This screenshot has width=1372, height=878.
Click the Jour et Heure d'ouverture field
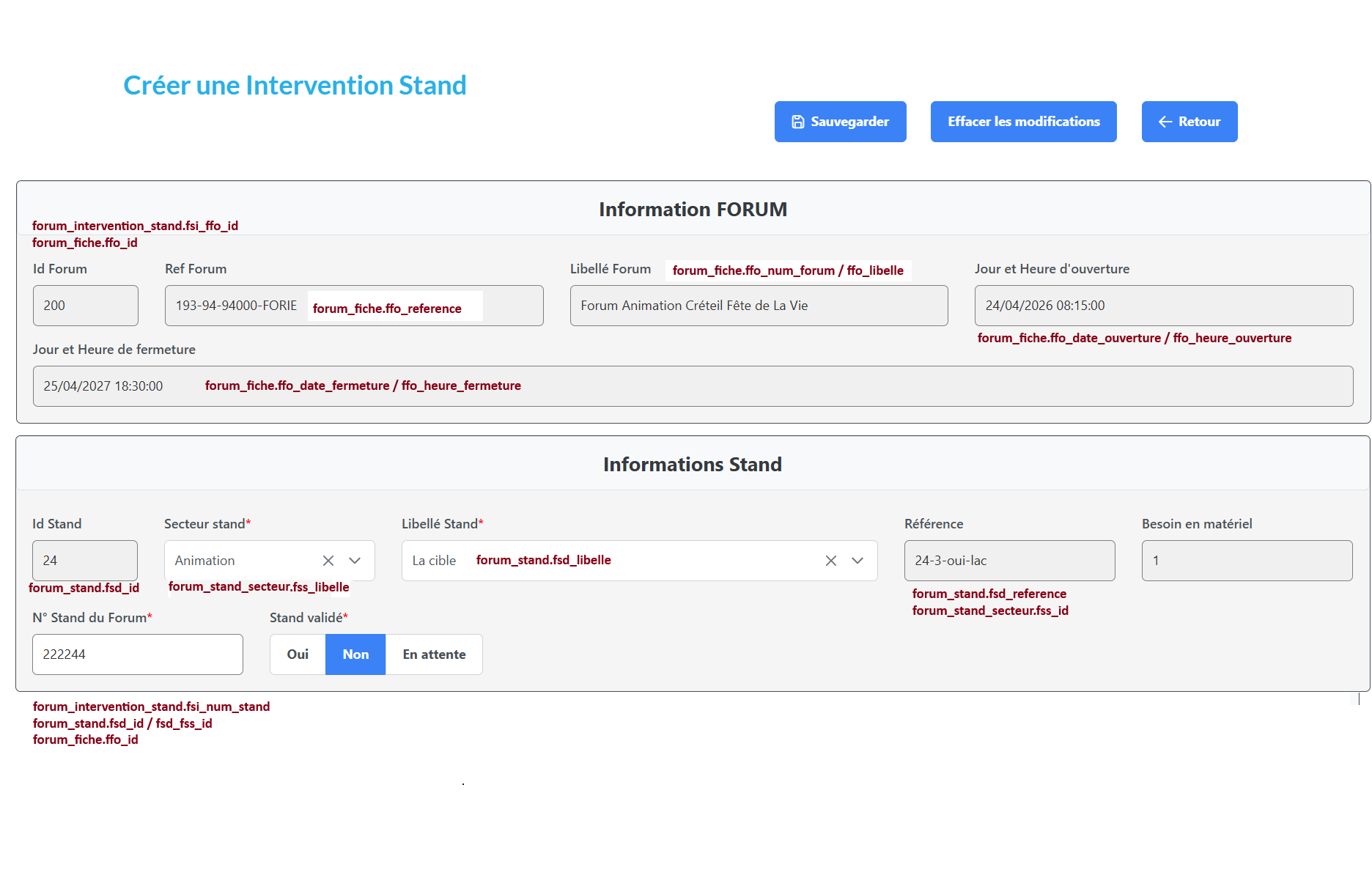click(x=1163, y=306)
